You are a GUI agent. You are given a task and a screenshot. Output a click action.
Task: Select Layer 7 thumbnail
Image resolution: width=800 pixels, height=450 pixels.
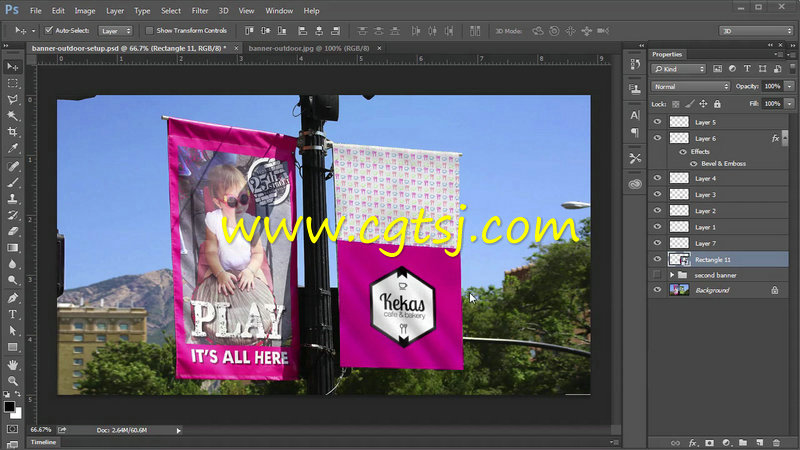coord(679,243)
